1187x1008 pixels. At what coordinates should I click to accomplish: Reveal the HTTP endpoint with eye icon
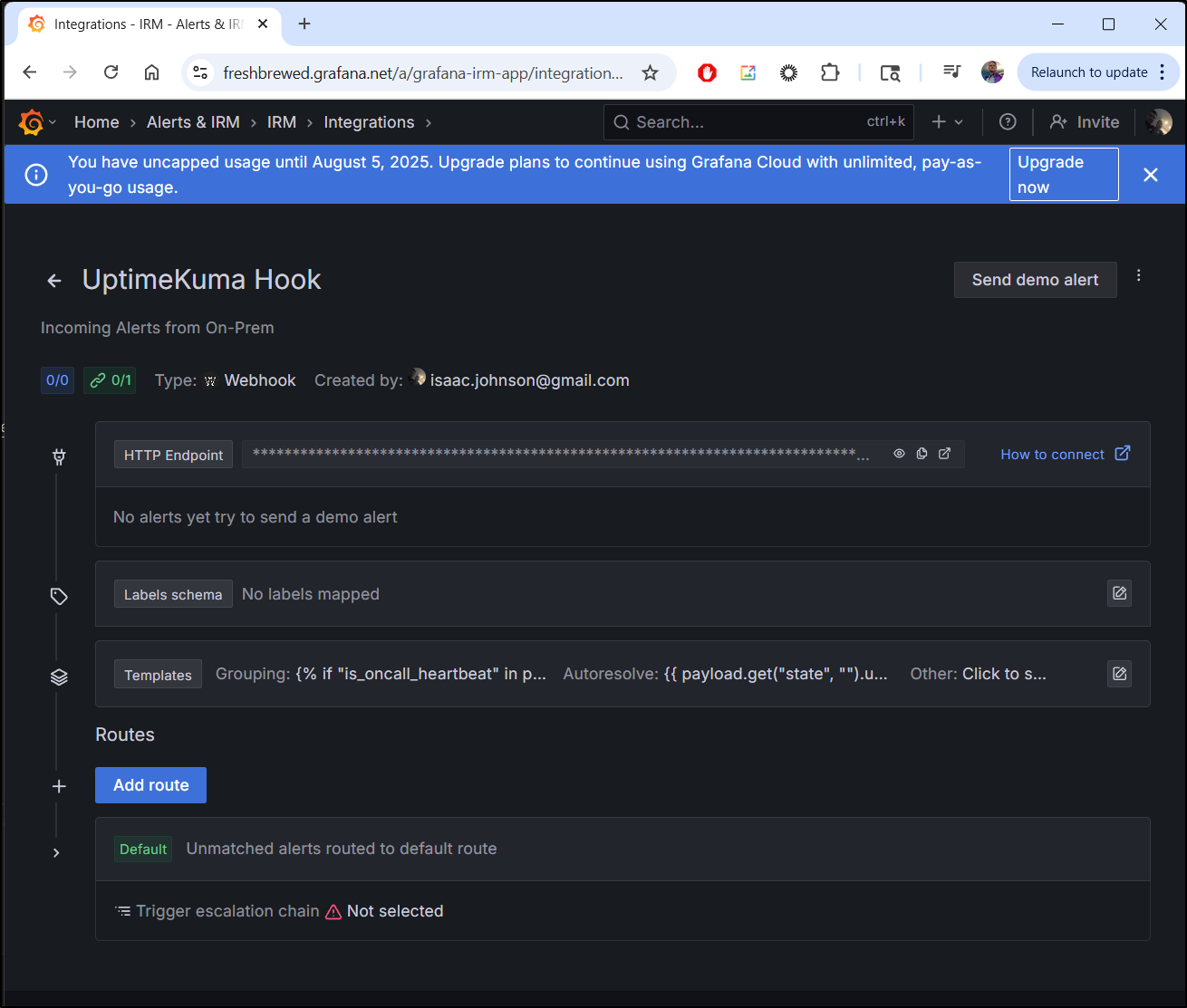coord(899,454)
